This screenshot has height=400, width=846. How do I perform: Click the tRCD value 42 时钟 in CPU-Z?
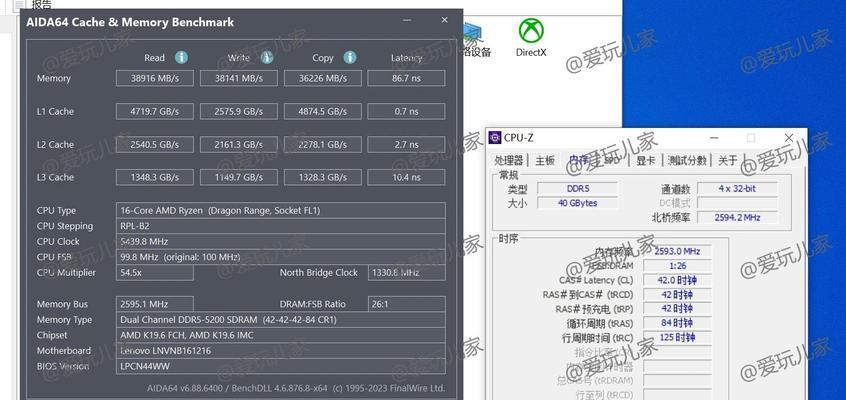pos(677,295)
